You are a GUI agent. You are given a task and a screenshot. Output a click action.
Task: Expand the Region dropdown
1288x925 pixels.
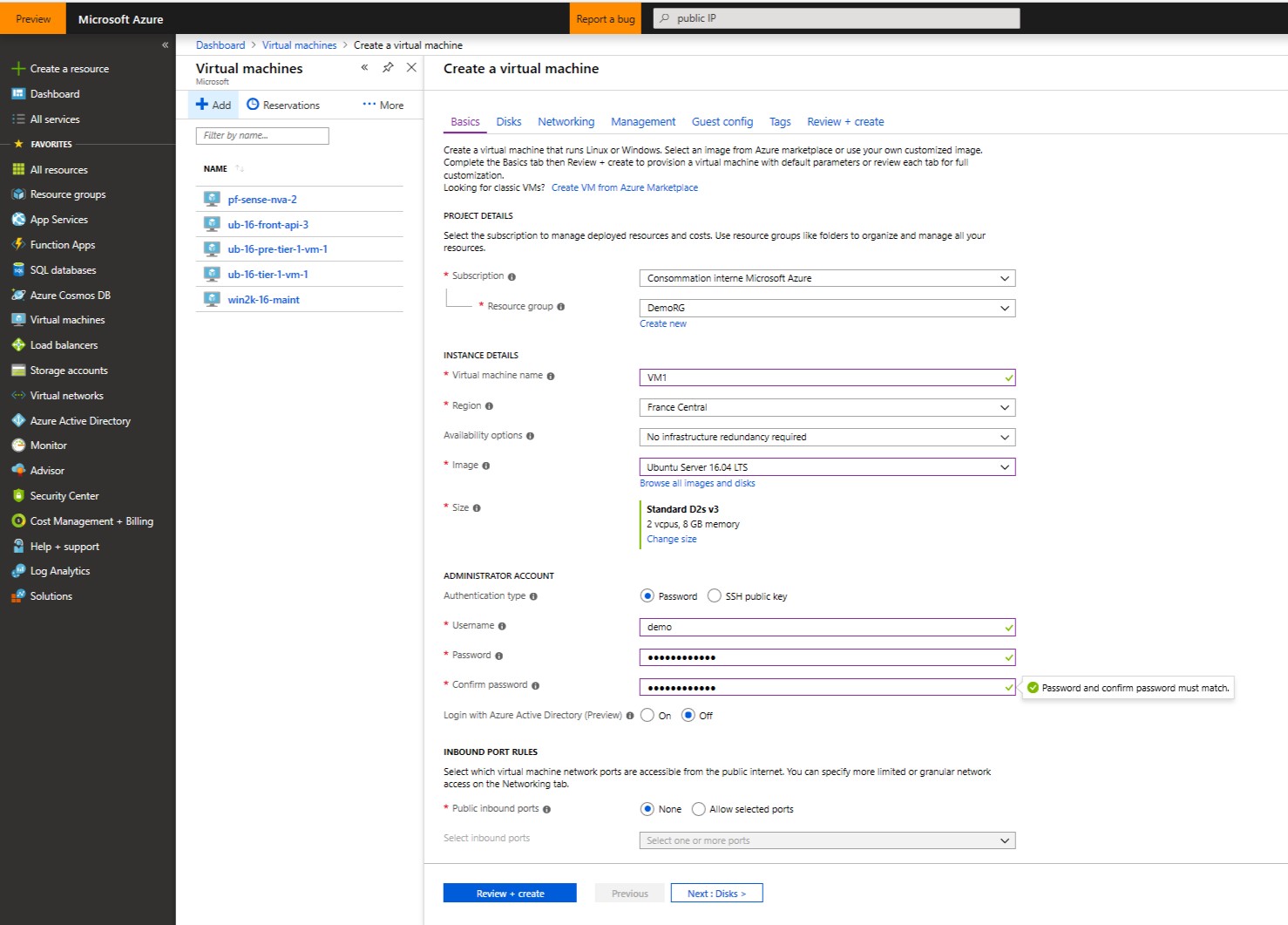point(827,407)
